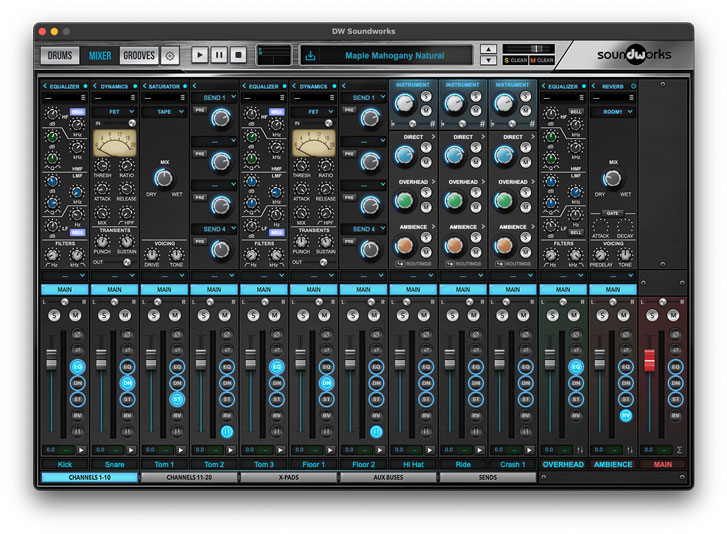Toggle the Kick phase invert icon
The height and width of the screenshot is (534, 727).
77,334
